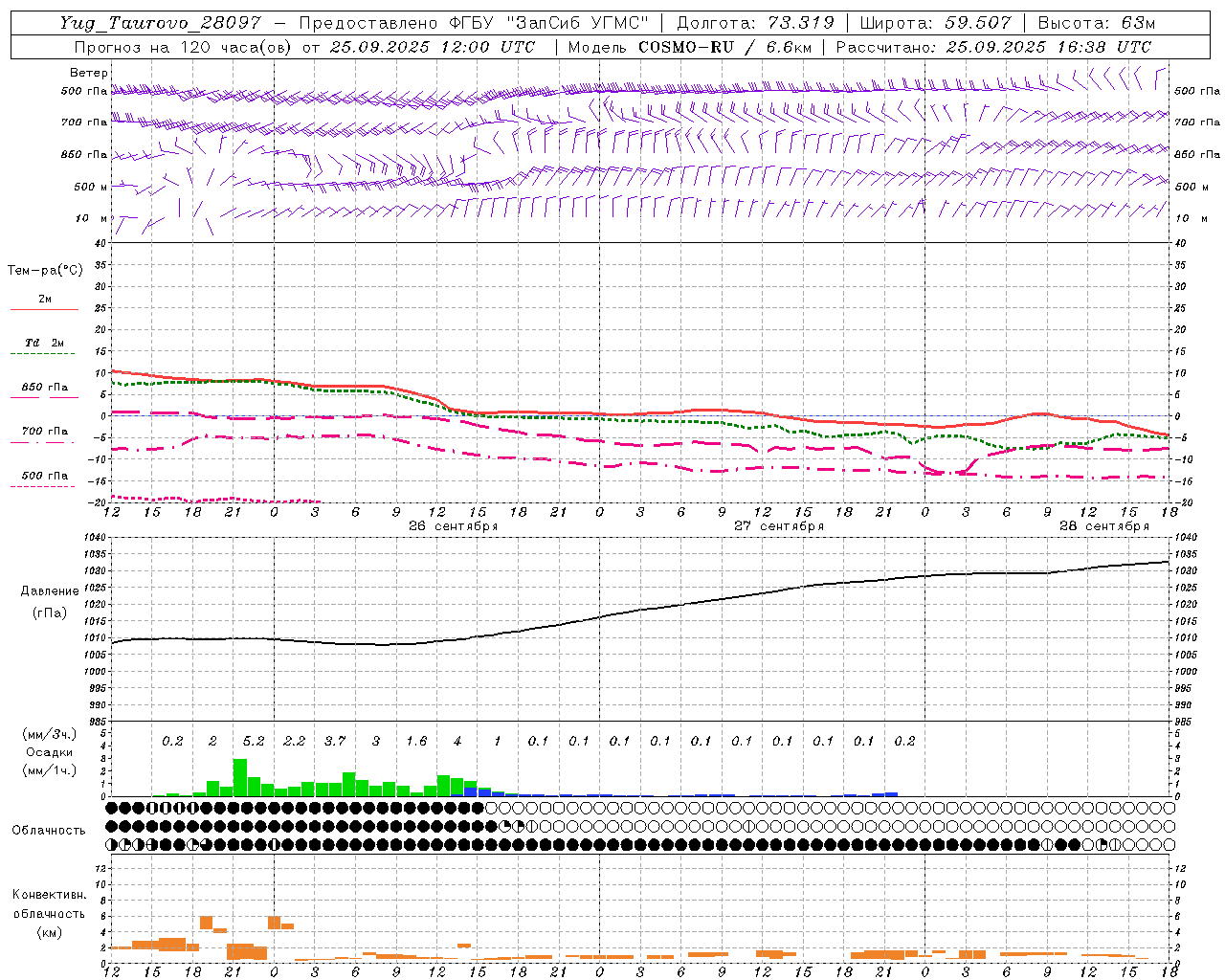Click the 2.2 precipitation total
1225x980 pixels.
point(294,742)
